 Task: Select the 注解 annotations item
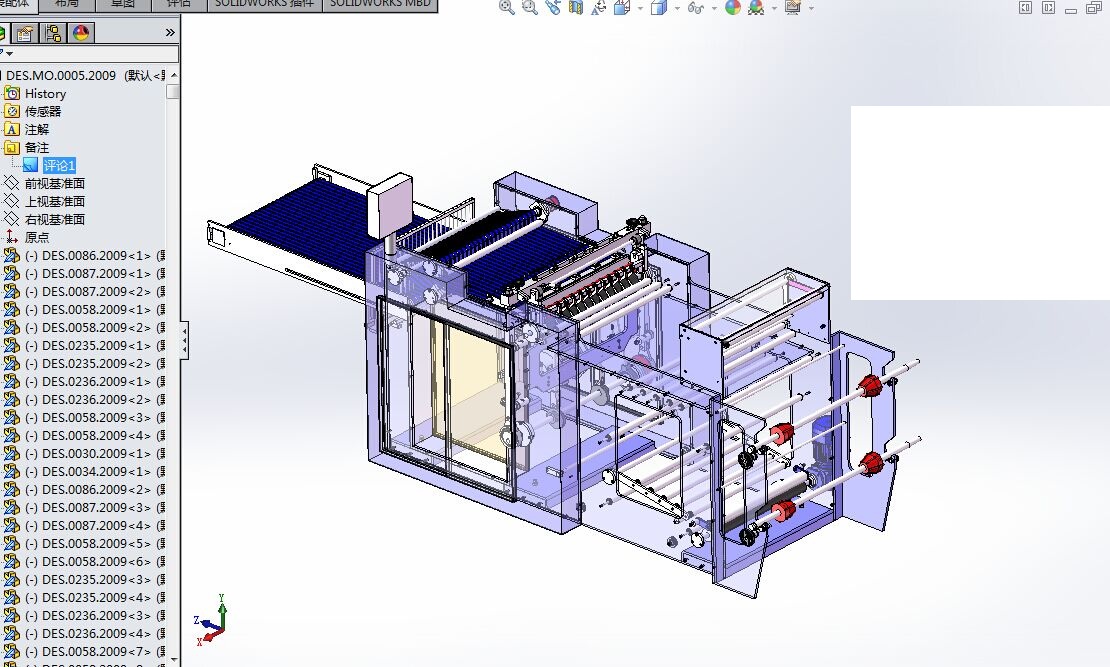pos(37,130)
